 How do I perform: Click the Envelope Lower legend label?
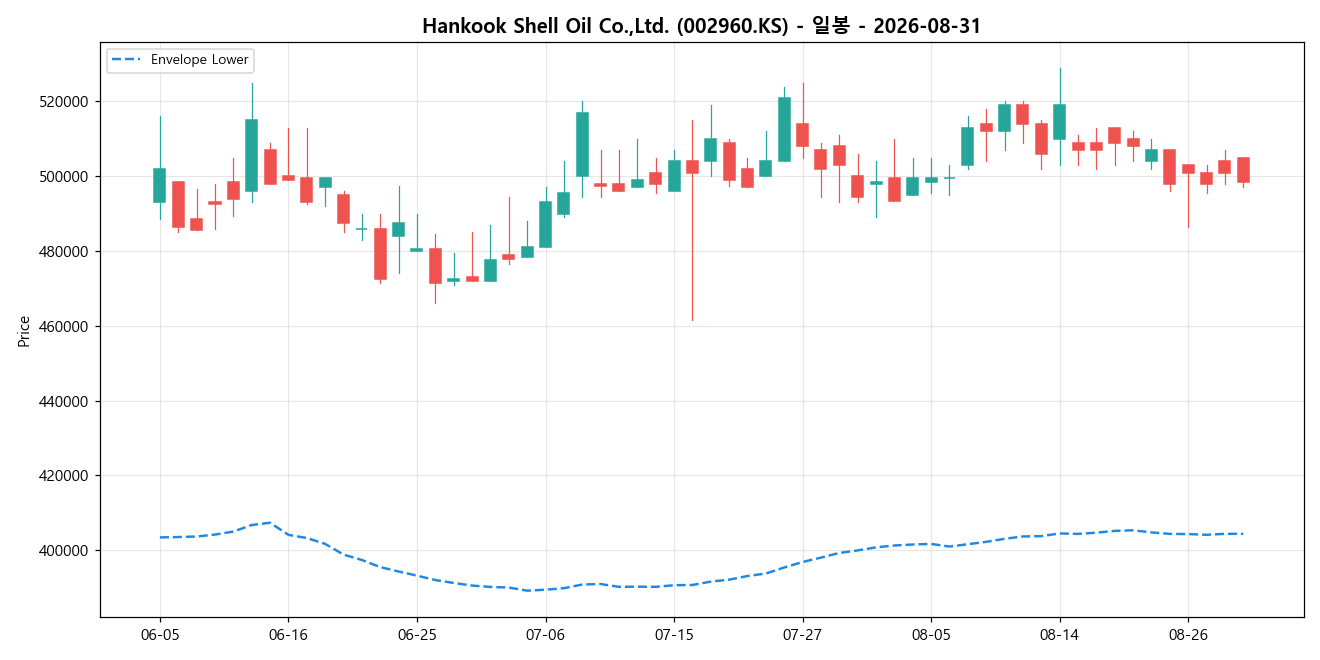coord(199,60)
